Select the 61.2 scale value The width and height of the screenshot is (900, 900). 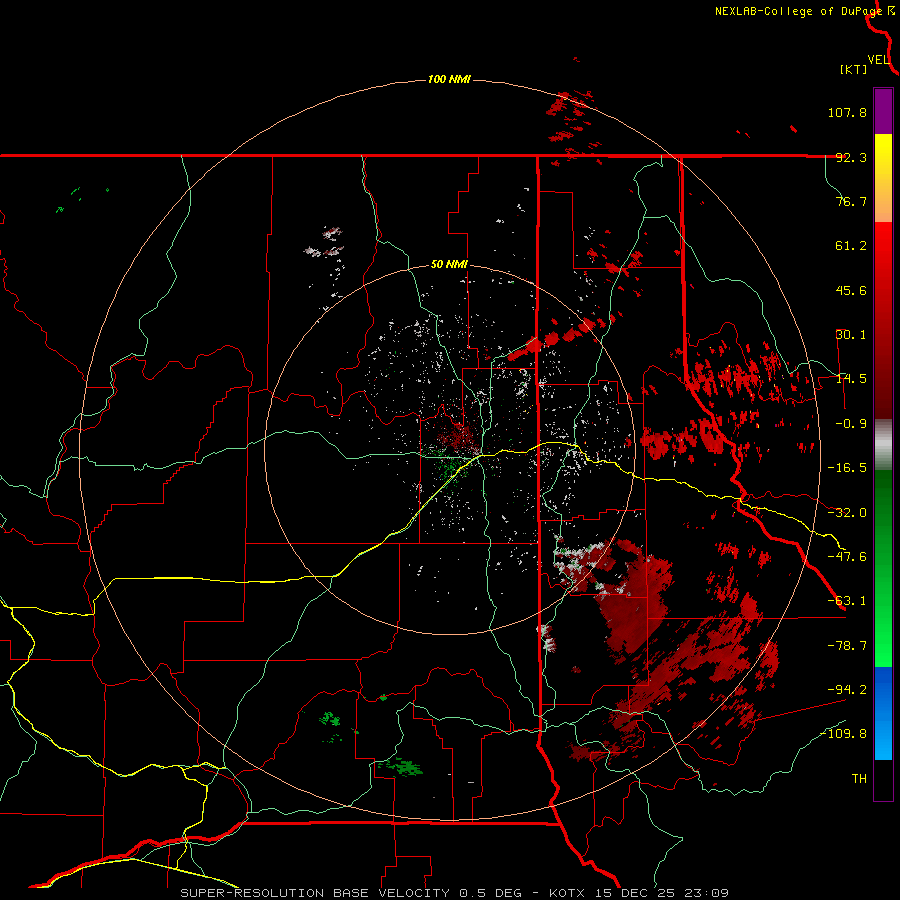click(851, 246)
